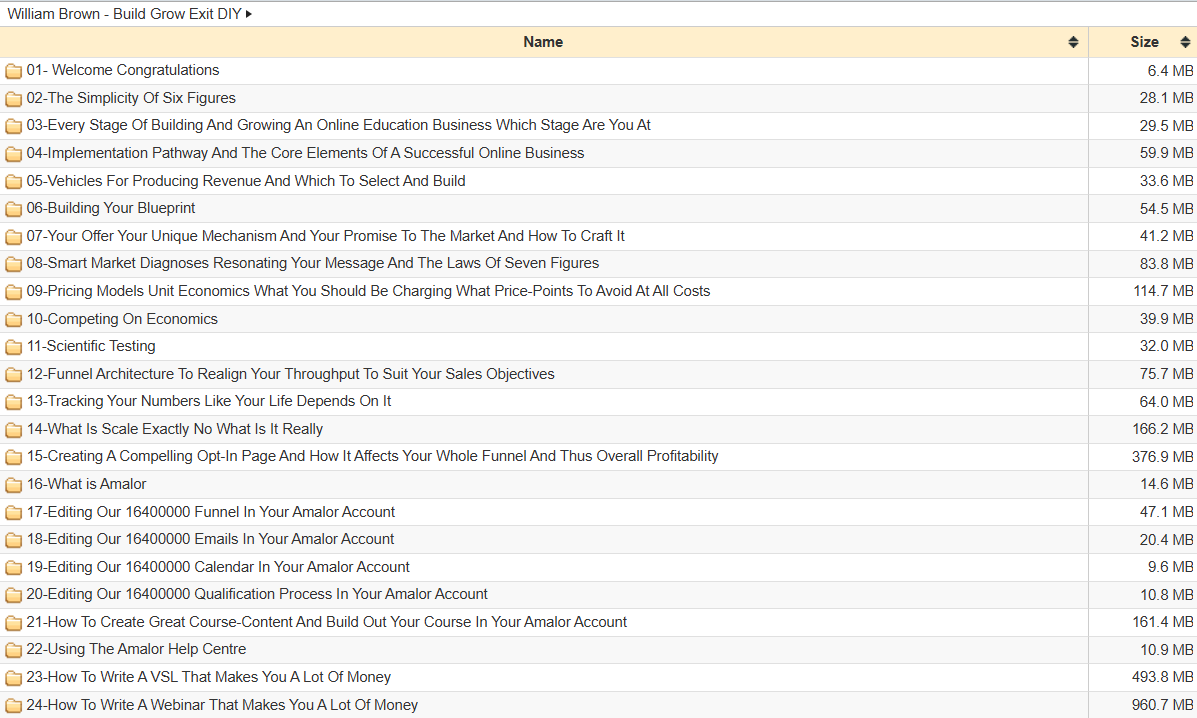Screen dimensions: 1197x718
Task: Open 13-Tracking Your Numbers folder link
Action: tap(208, 401)
